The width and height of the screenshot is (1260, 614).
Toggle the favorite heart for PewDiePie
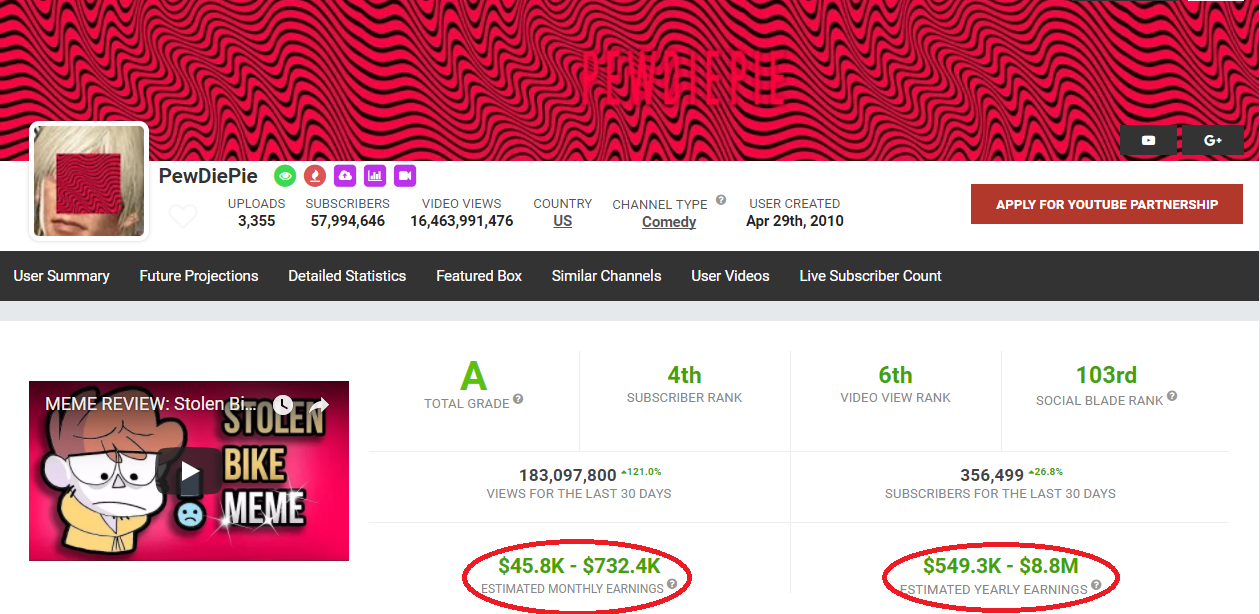pyautogui.click(x=183, y=217)
